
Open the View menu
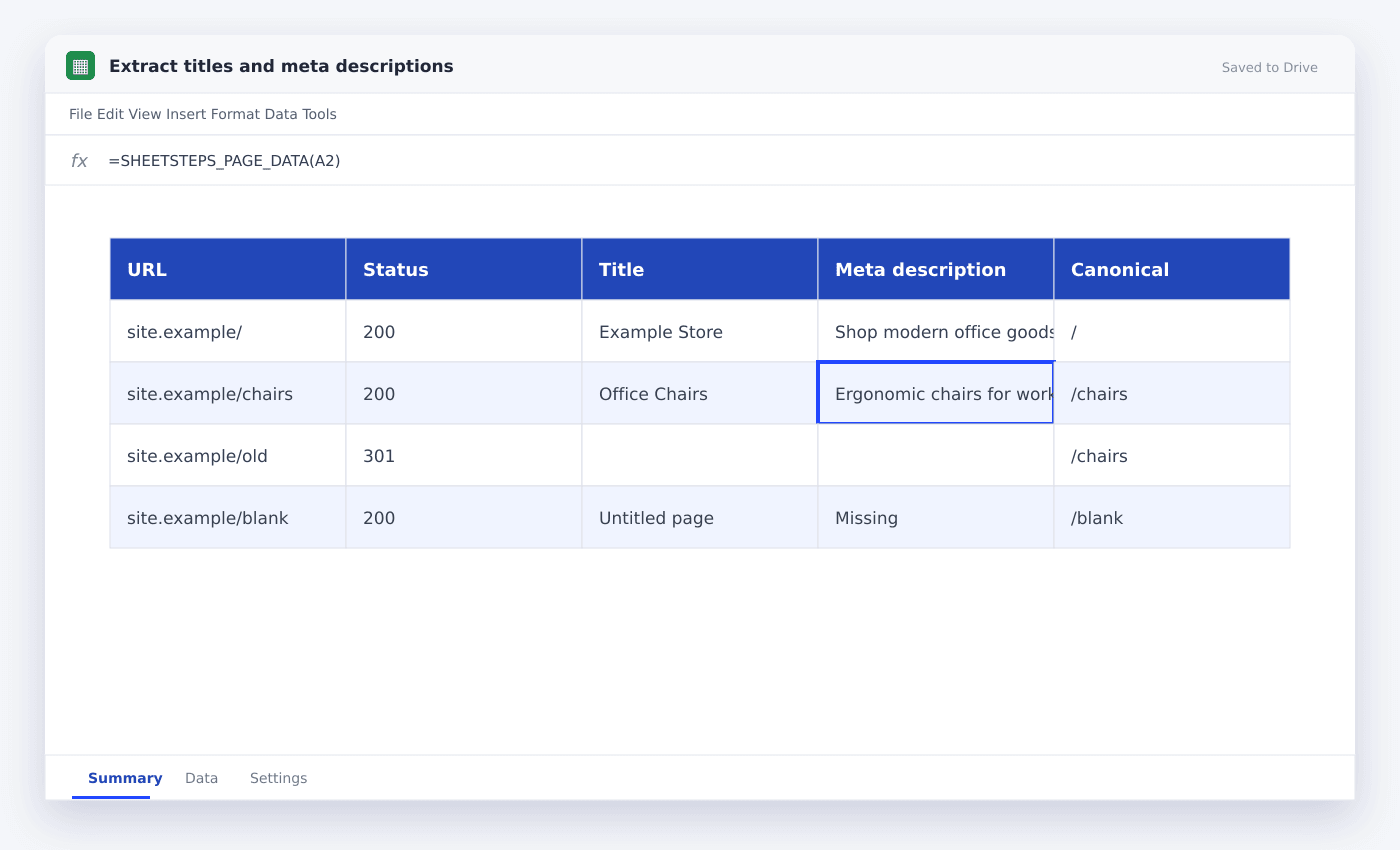(144, 114)
